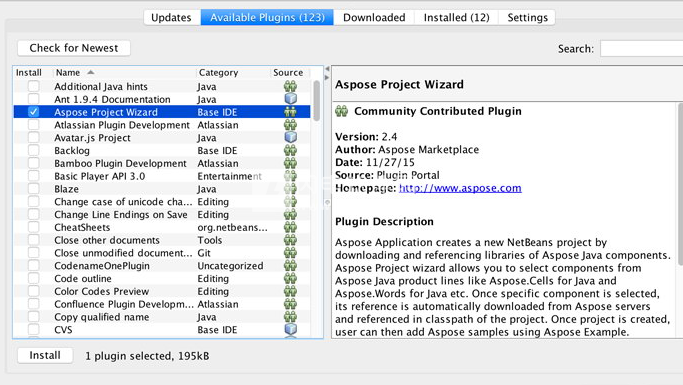Image resolution: width=683 pixels, height=385 pixels.
Task: Click cube source icon for Ant 1.9.4 Documentation
Action: click(291, 99)
